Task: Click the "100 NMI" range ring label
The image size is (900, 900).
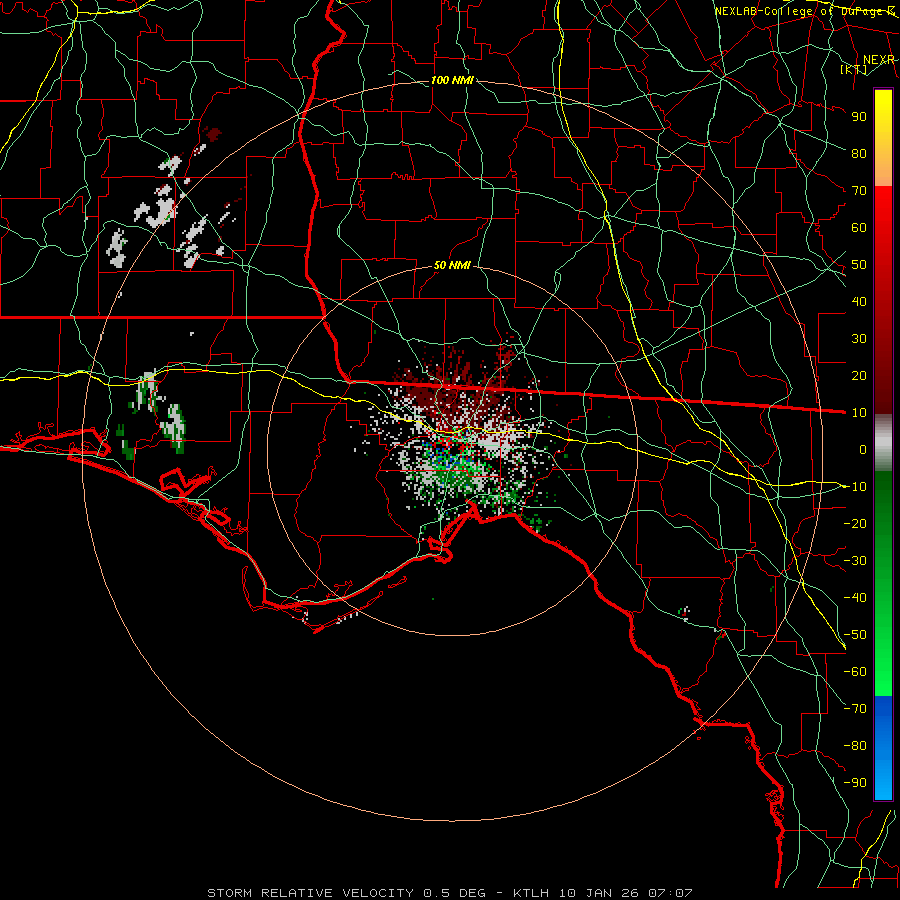Action: pos(452,80)
